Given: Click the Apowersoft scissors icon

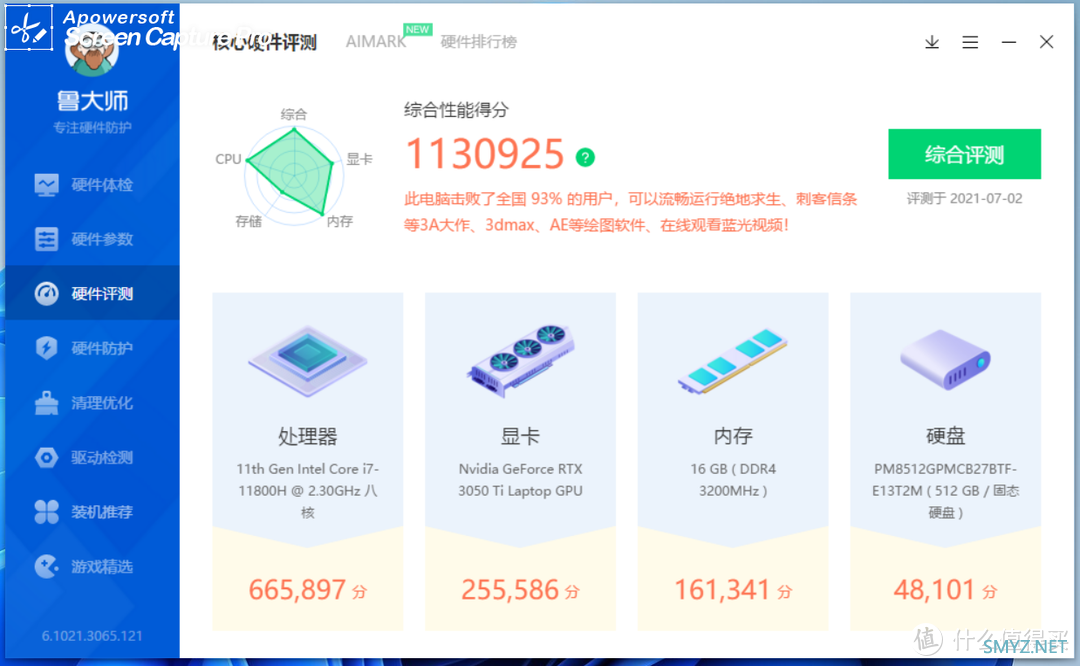Looking at the screenshot, I should click(x=29, y=28).
